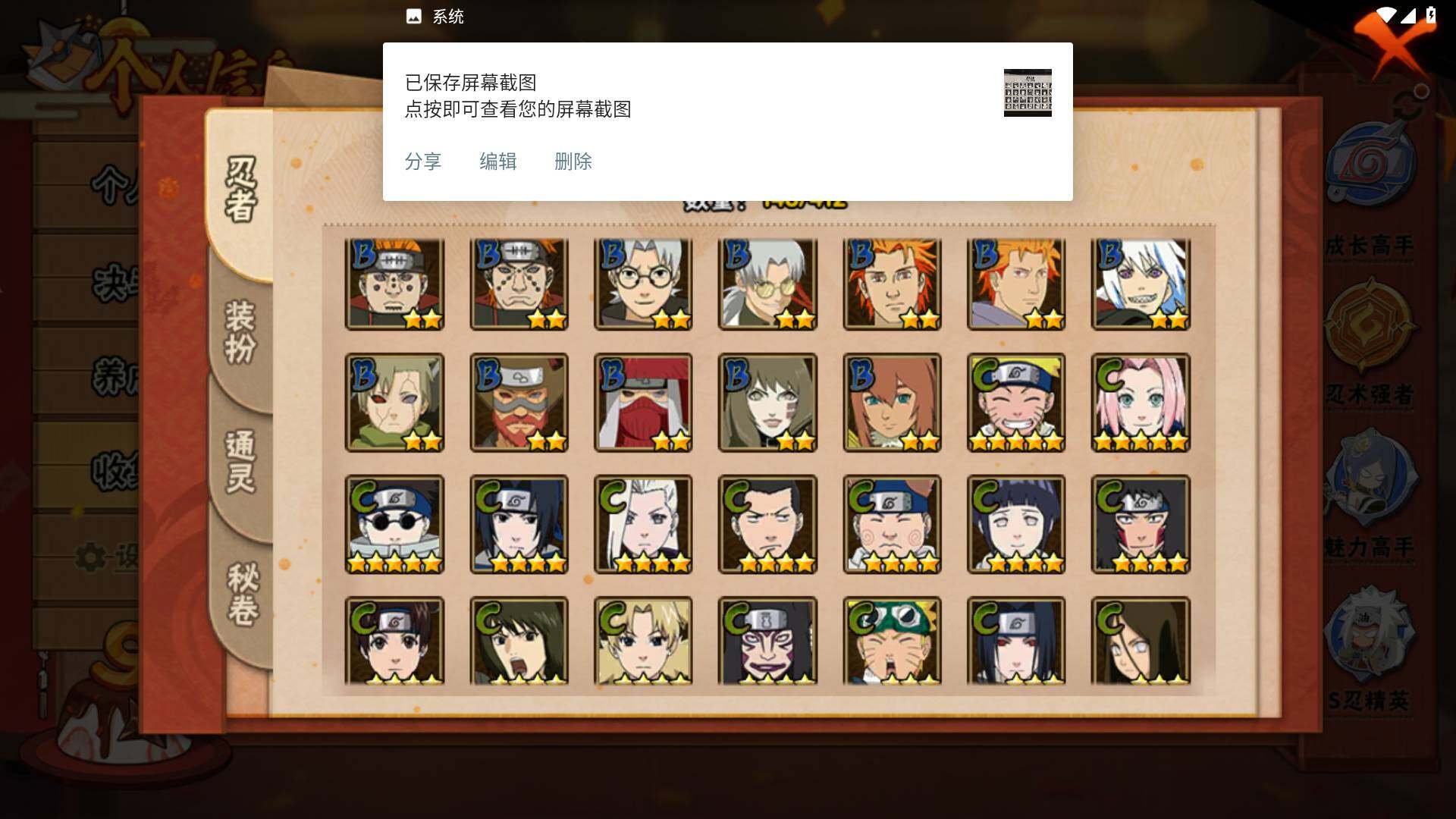Open the Shino portrait with round sunglasses

coord(394,524)
